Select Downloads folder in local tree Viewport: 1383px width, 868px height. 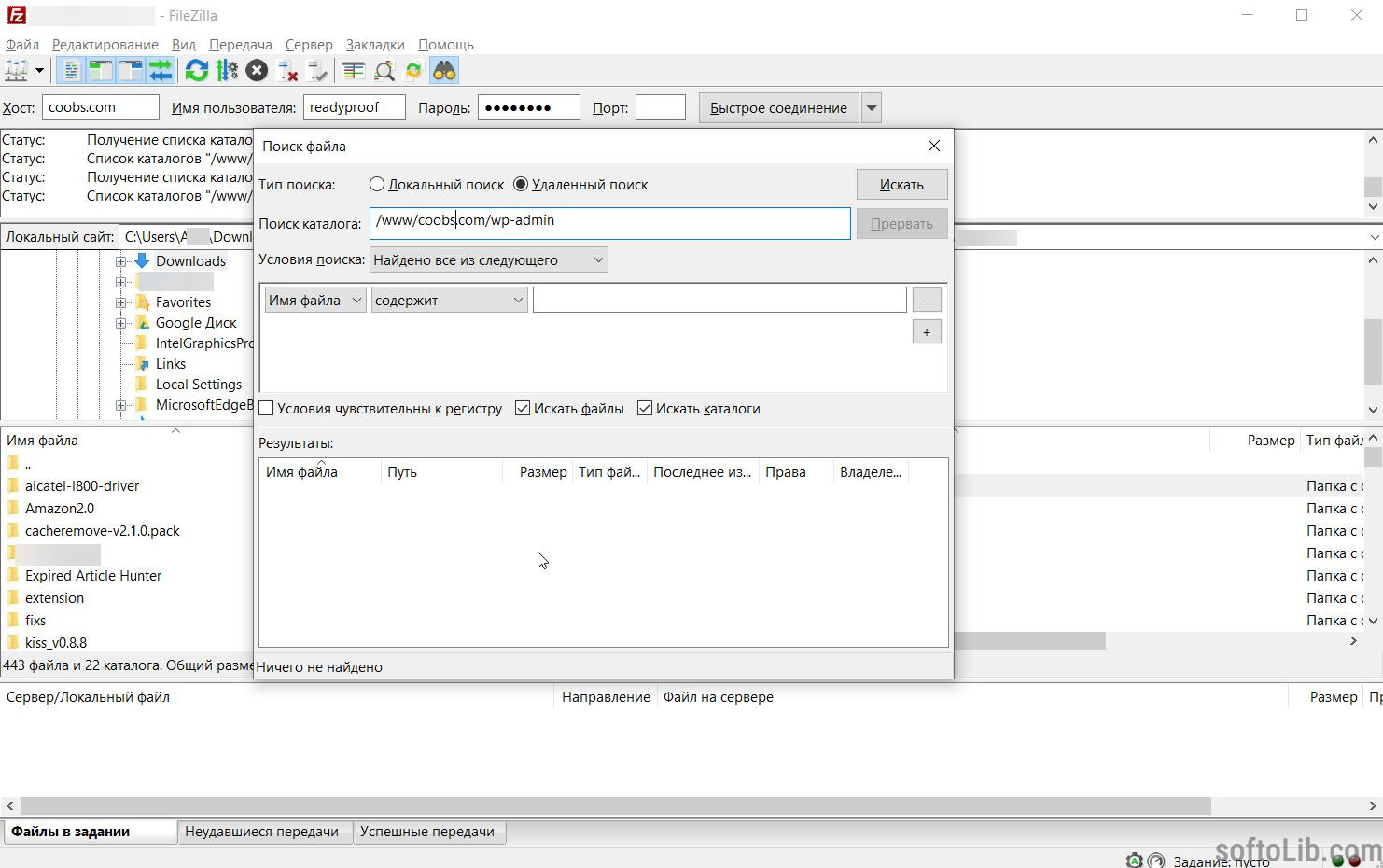click(x=190, y=261)
